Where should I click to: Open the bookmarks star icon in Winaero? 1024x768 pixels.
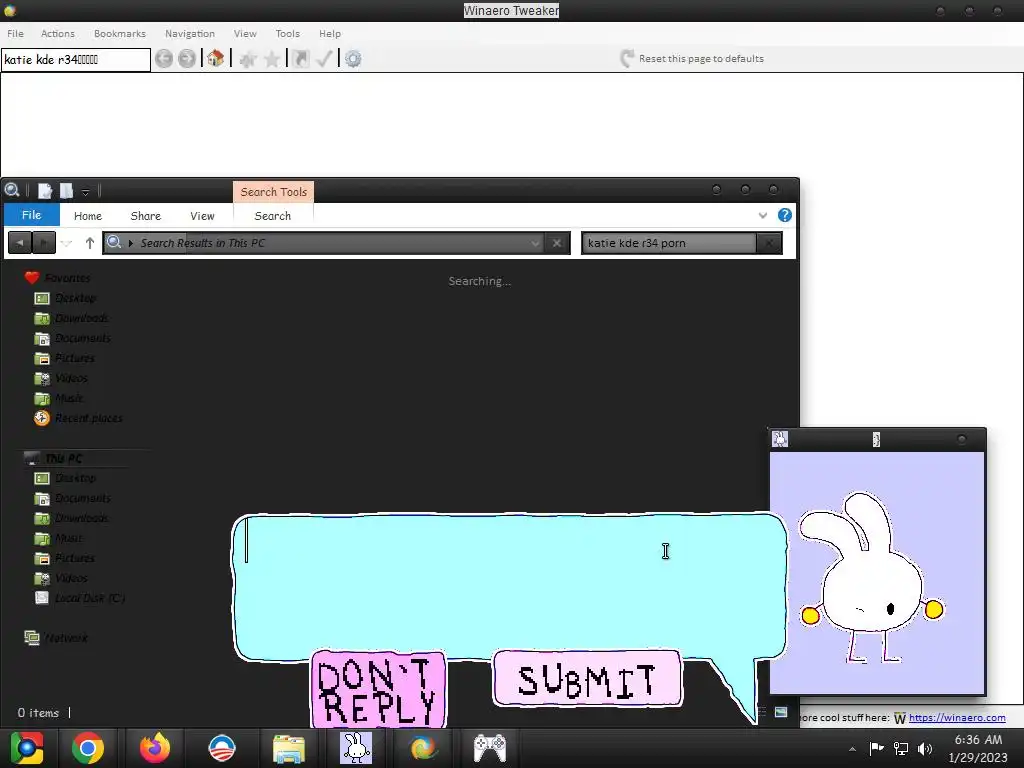(x=272, y=59)
